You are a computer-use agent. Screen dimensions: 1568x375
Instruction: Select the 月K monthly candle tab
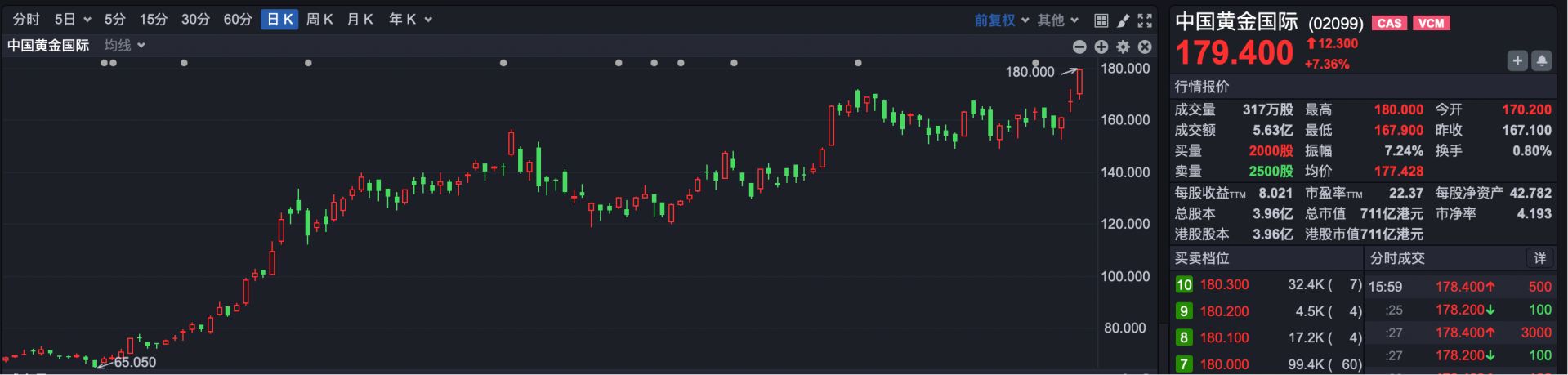[x=360, y=19]
